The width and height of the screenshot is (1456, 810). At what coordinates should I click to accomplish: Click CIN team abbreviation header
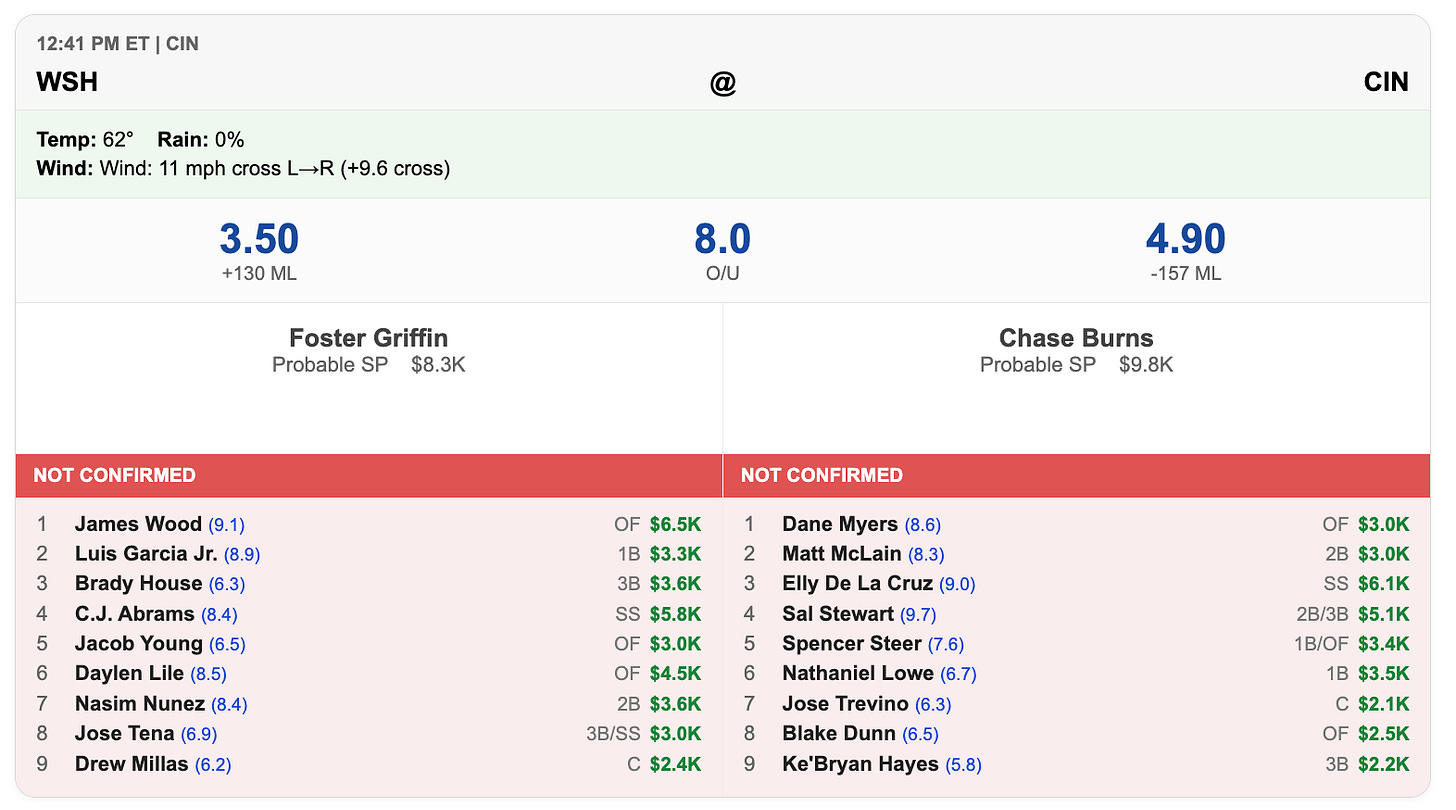pyautogui.click(x=1386, y=82)
